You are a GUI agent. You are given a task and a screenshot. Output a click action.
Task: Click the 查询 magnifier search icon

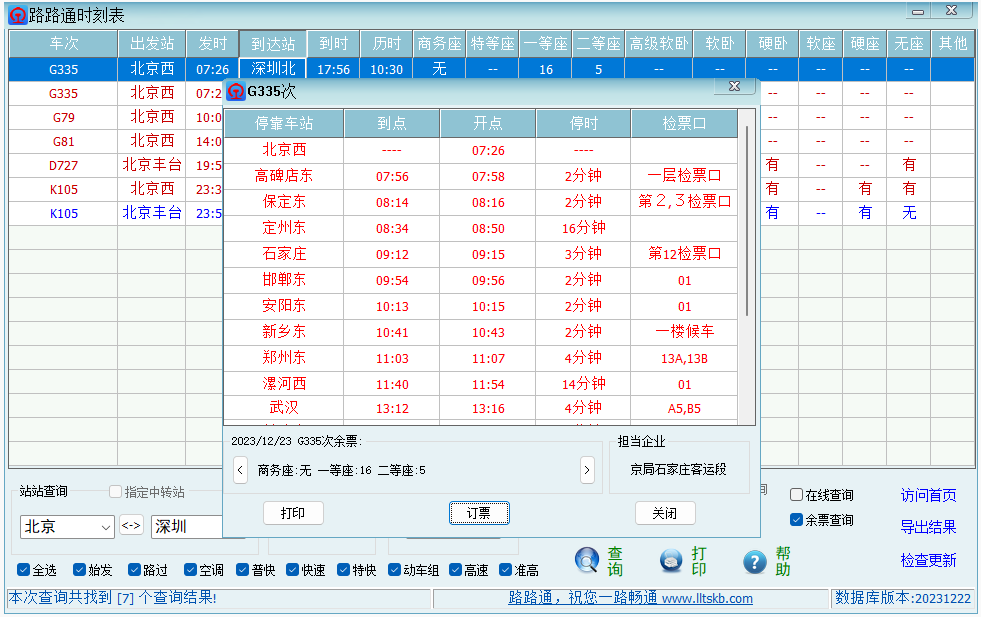click(588, 561)
